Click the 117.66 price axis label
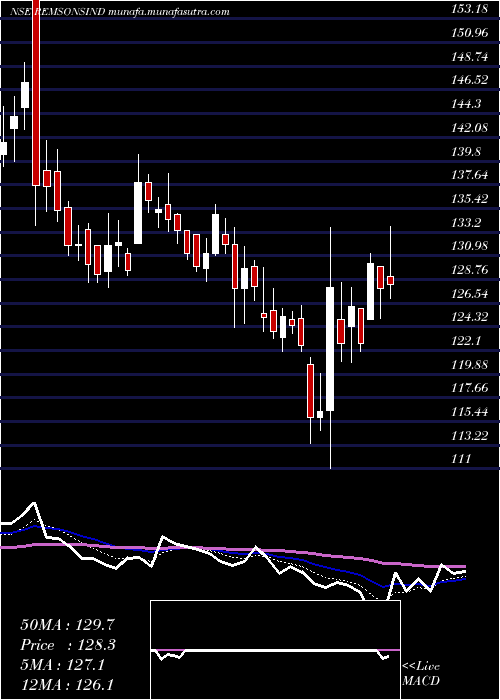500x700 pixels. pos(471,388)
